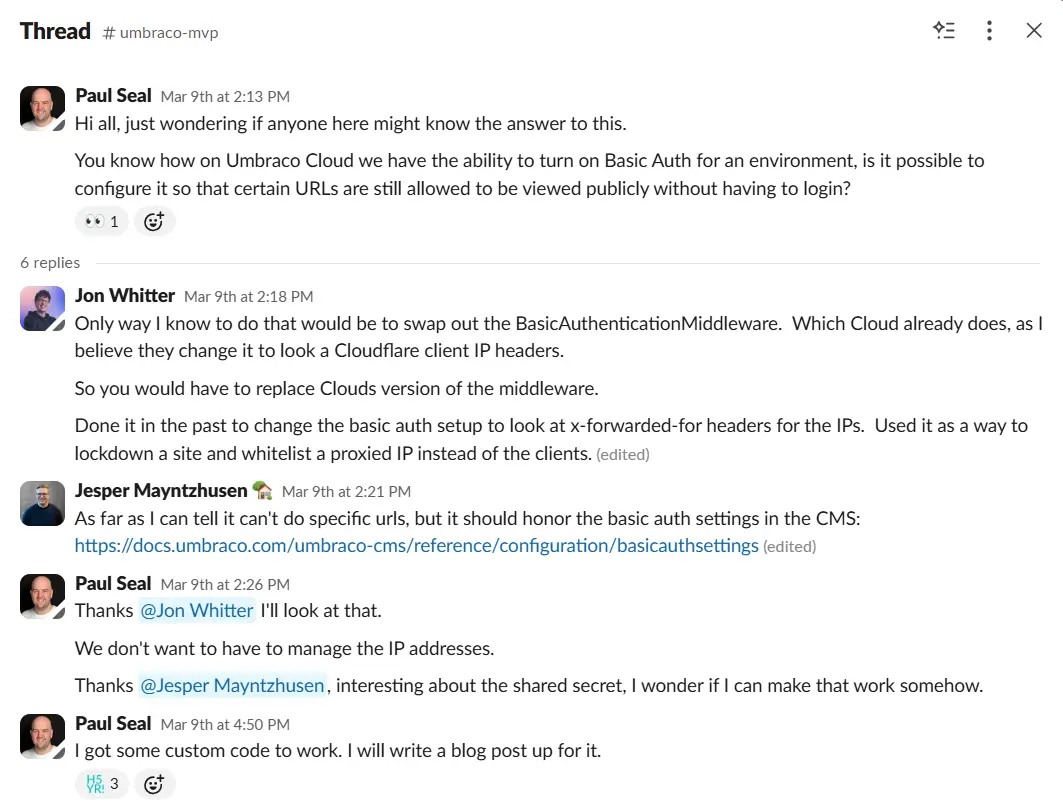Toggle the eyes emoji reaction

[102, 222]
